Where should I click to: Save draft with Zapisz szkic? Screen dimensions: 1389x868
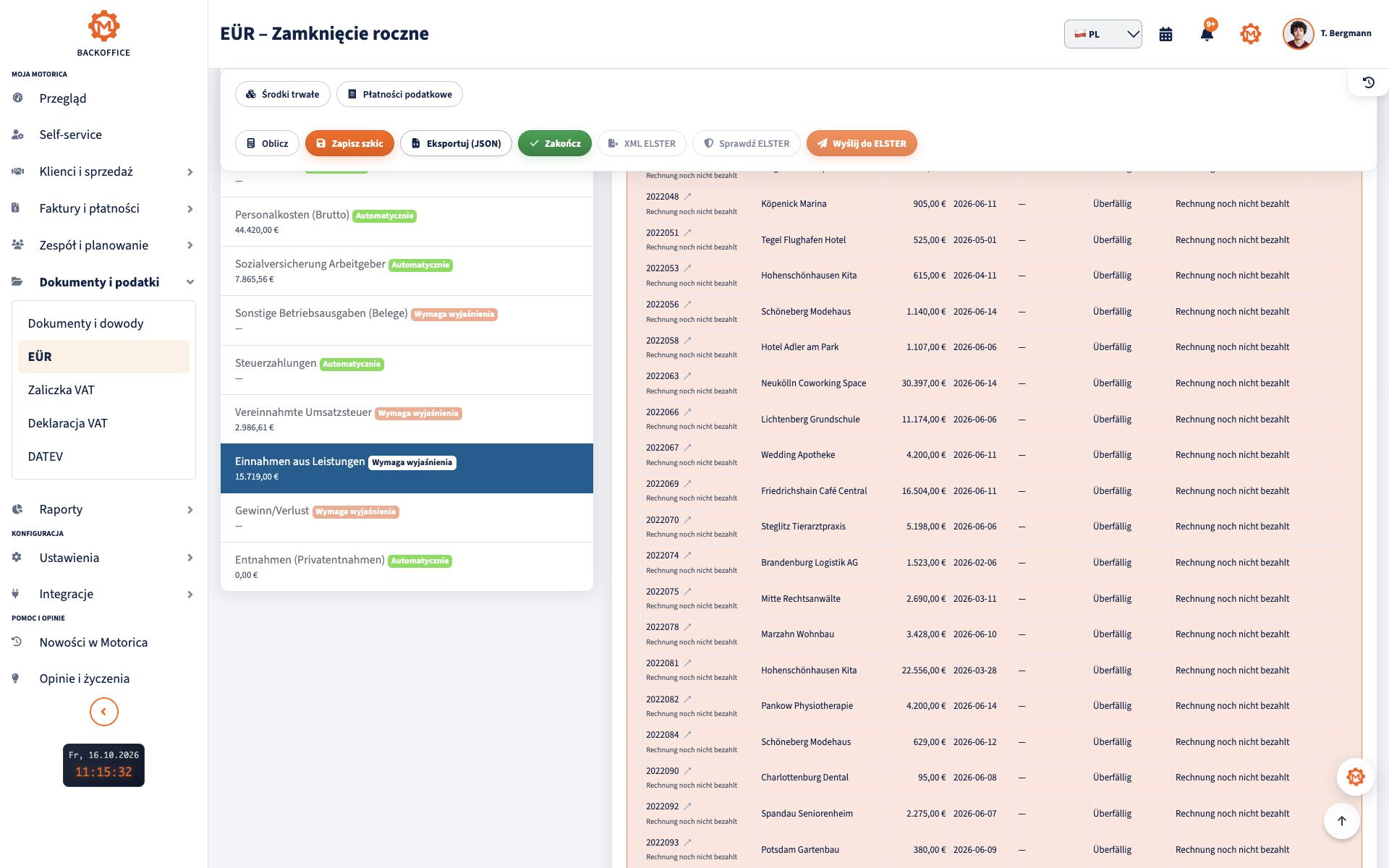coord(349,143)
